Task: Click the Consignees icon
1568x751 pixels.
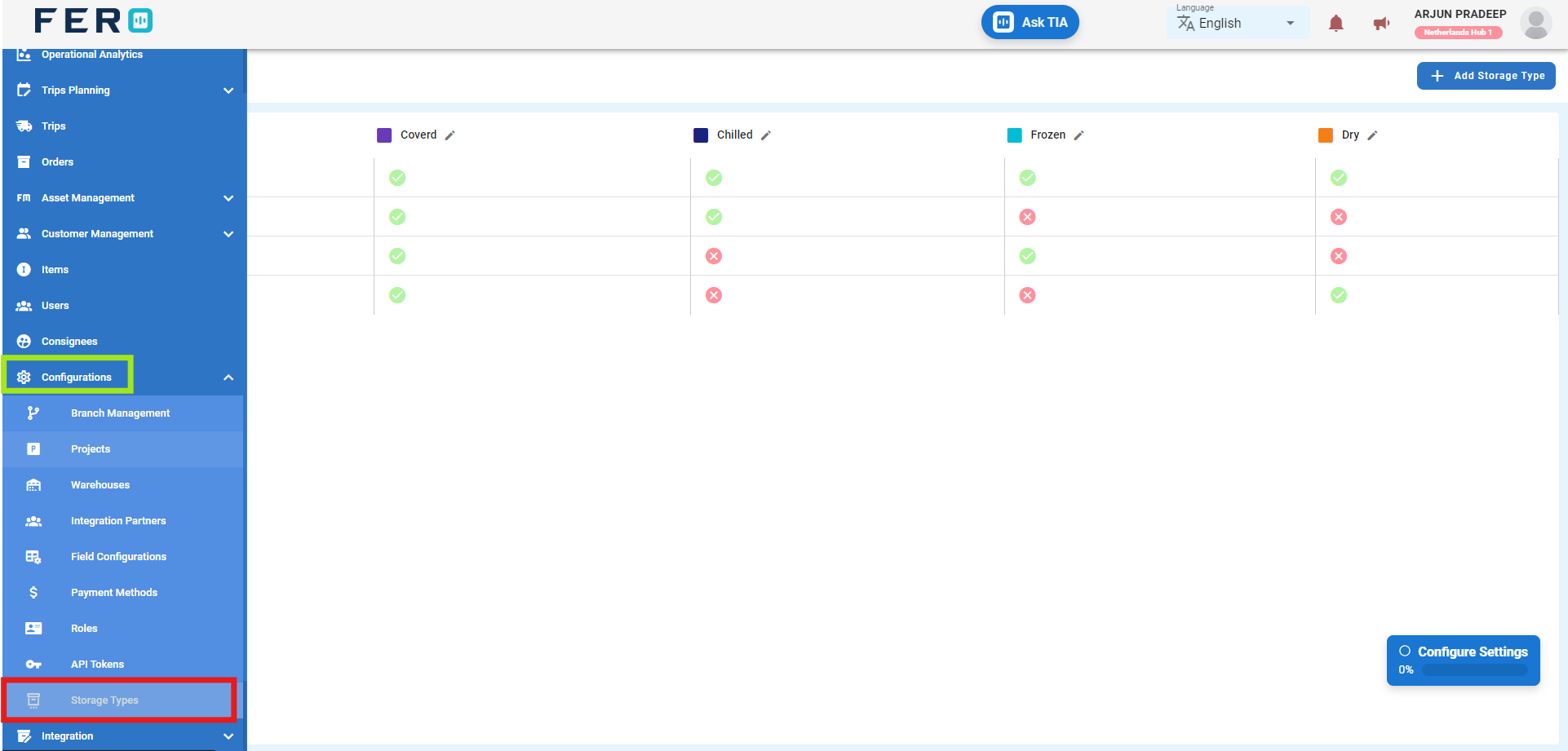Action: click(x=24, y=341)
